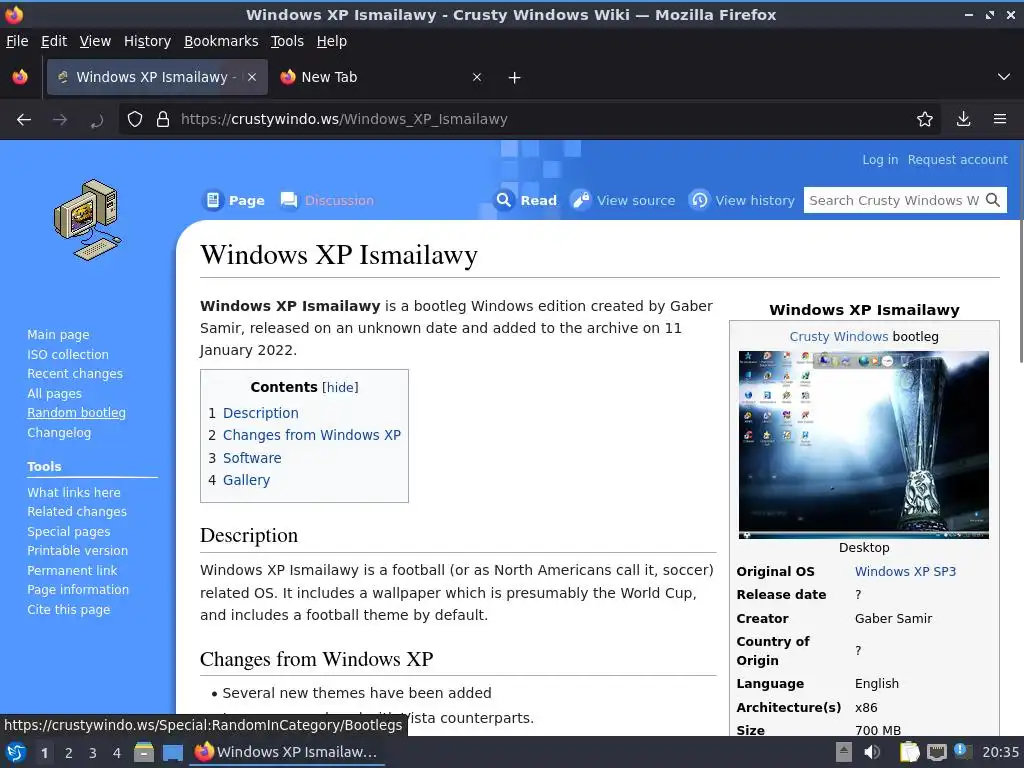Click the Cite this page link

pyautogui.click(x=69, y=609)
